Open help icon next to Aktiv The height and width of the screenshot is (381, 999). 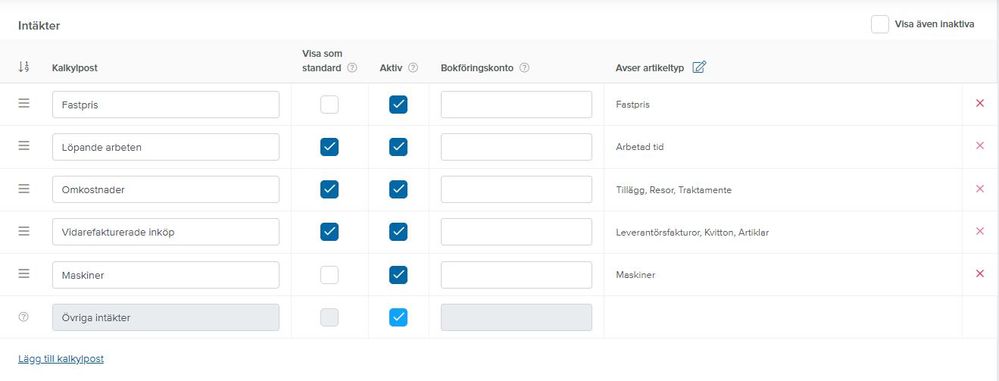(x=413, y=68)
